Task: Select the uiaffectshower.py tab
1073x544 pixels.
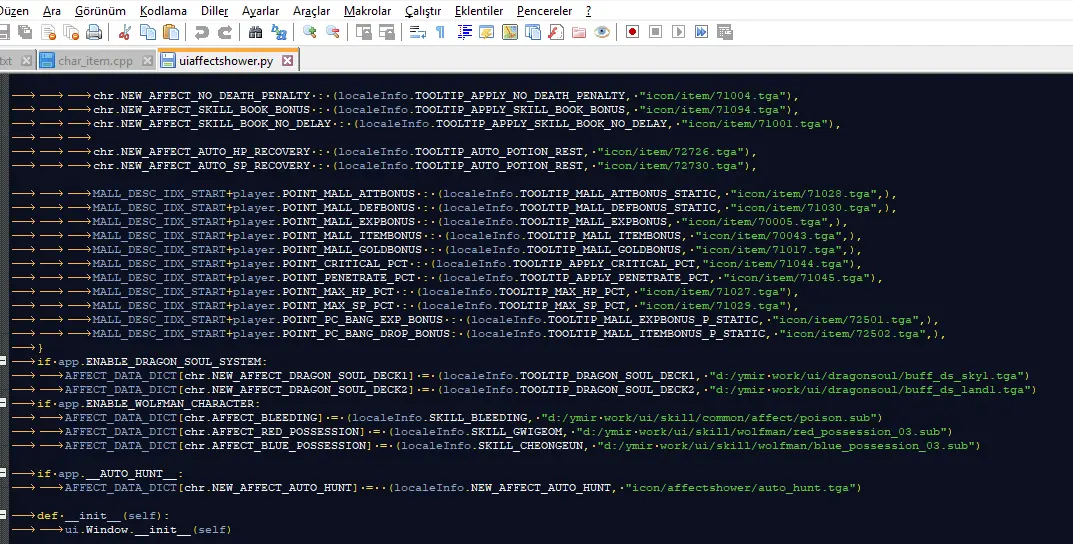Action: click(226, 60)
